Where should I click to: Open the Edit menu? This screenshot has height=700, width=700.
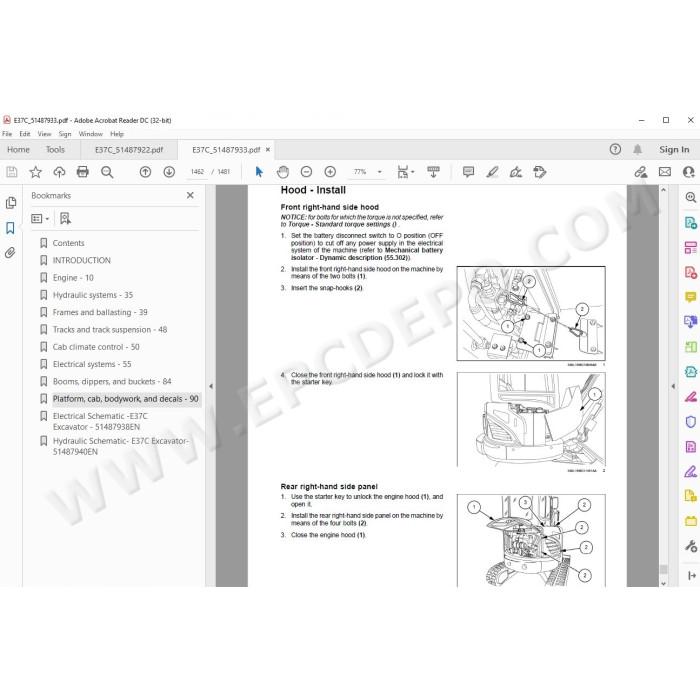click(25, 134)
